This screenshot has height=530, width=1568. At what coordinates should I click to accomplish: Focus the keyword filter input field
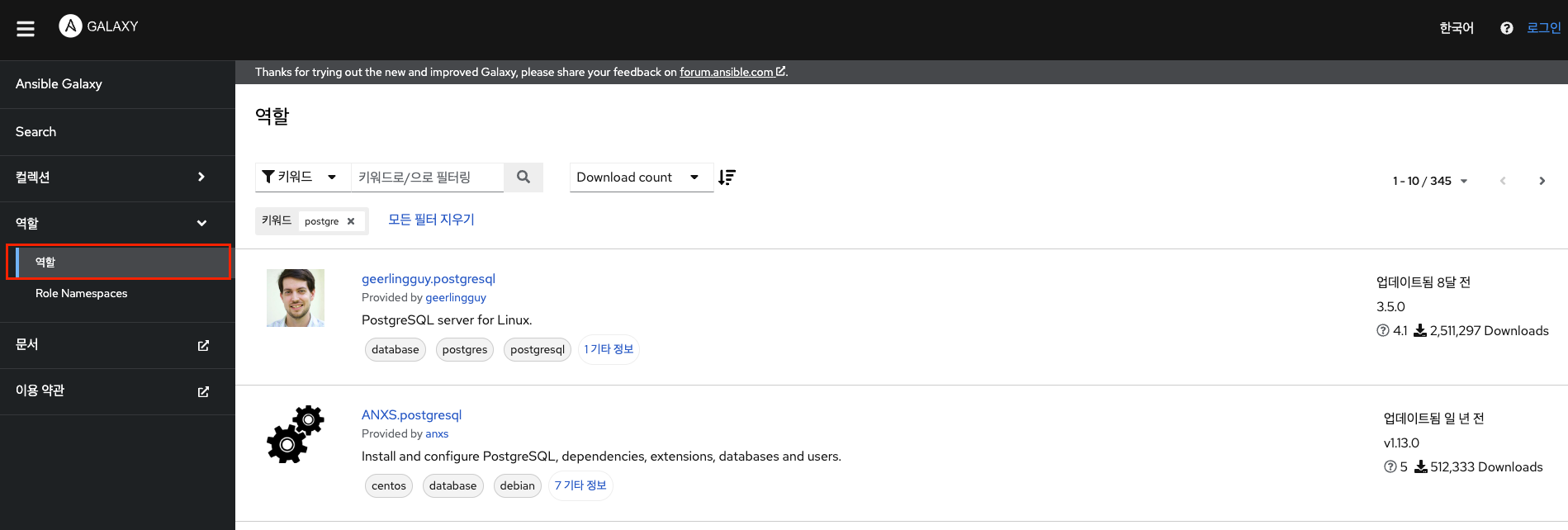click(x=428, y=177)
